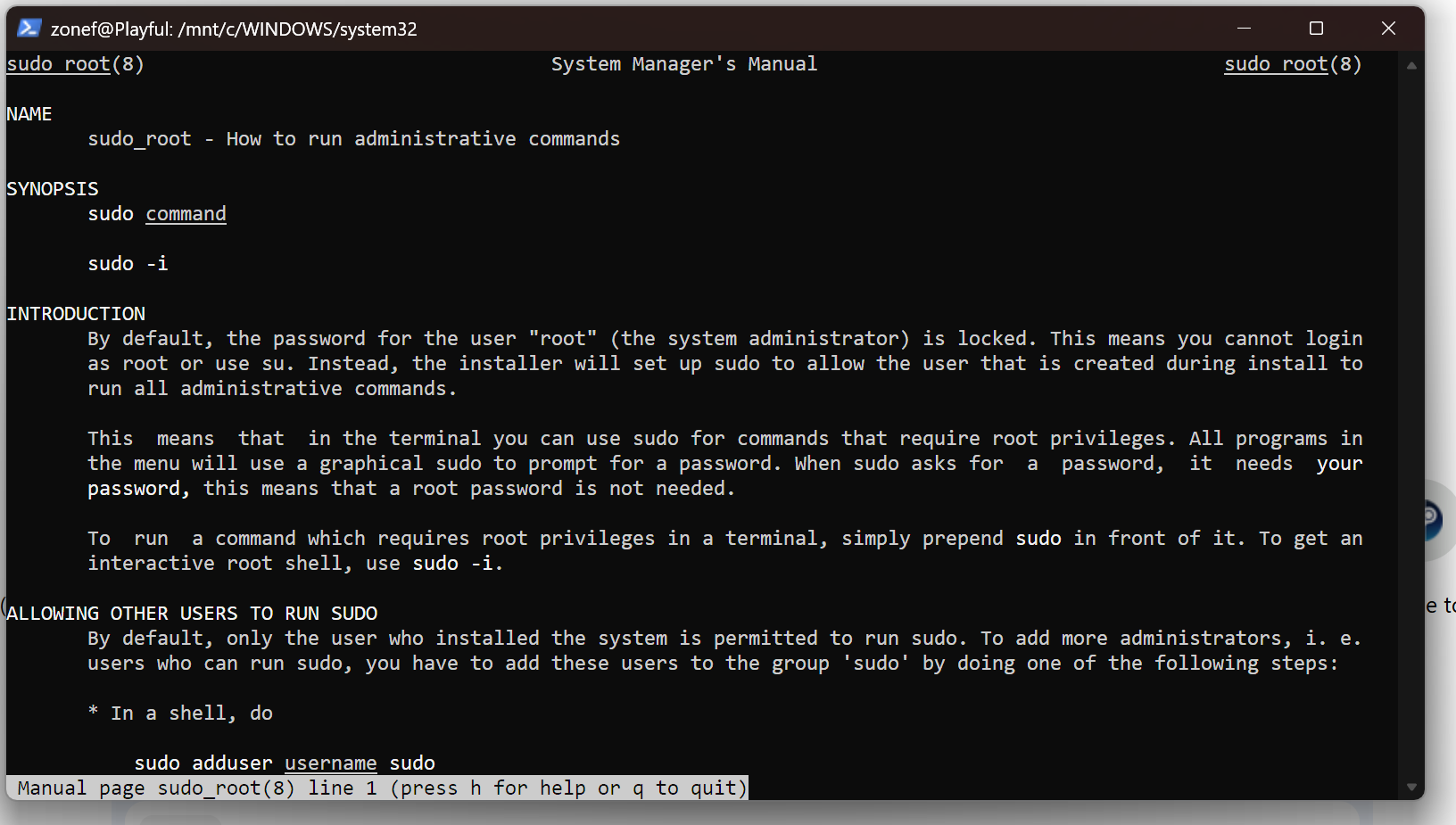Maximize the terminal window

tap(1316, 29)
